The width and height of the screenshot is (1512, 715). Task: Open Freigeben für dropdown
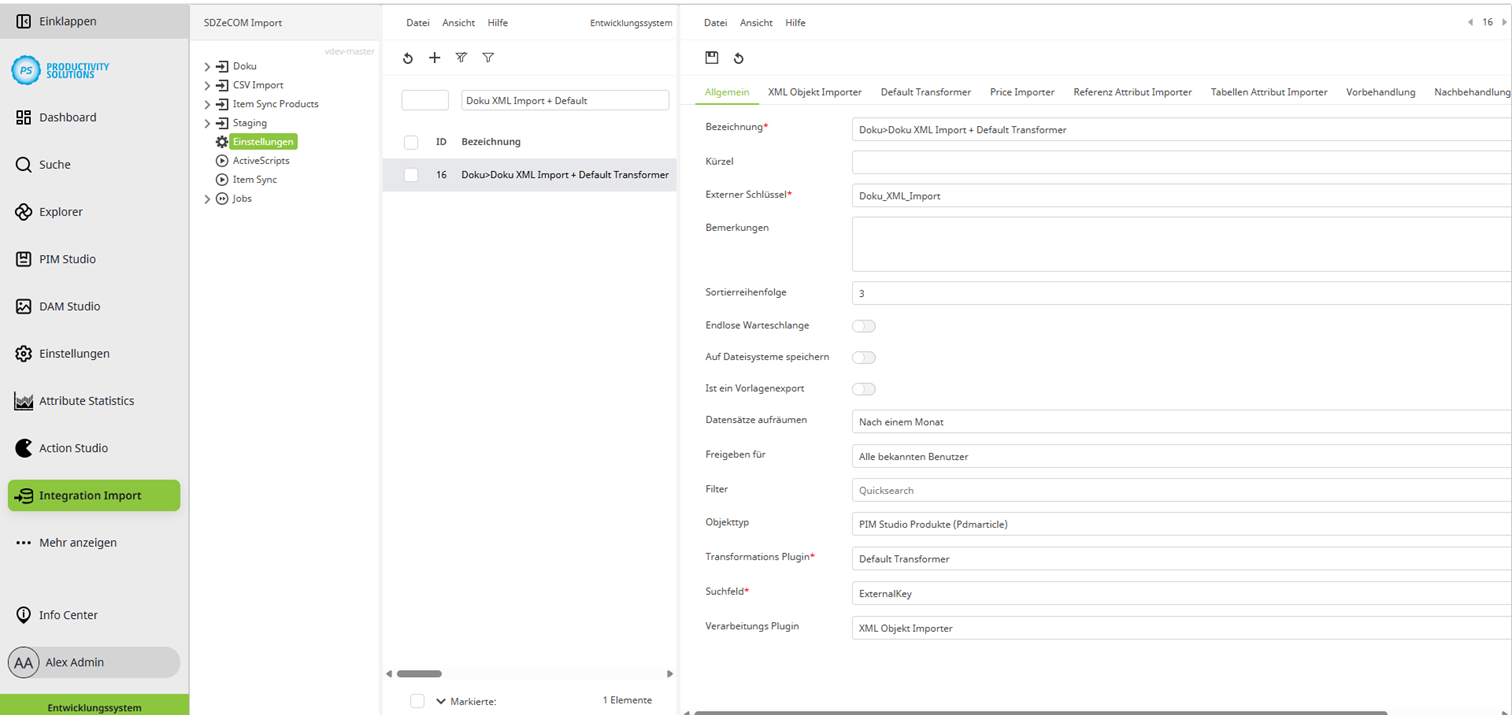[1181, 457]
